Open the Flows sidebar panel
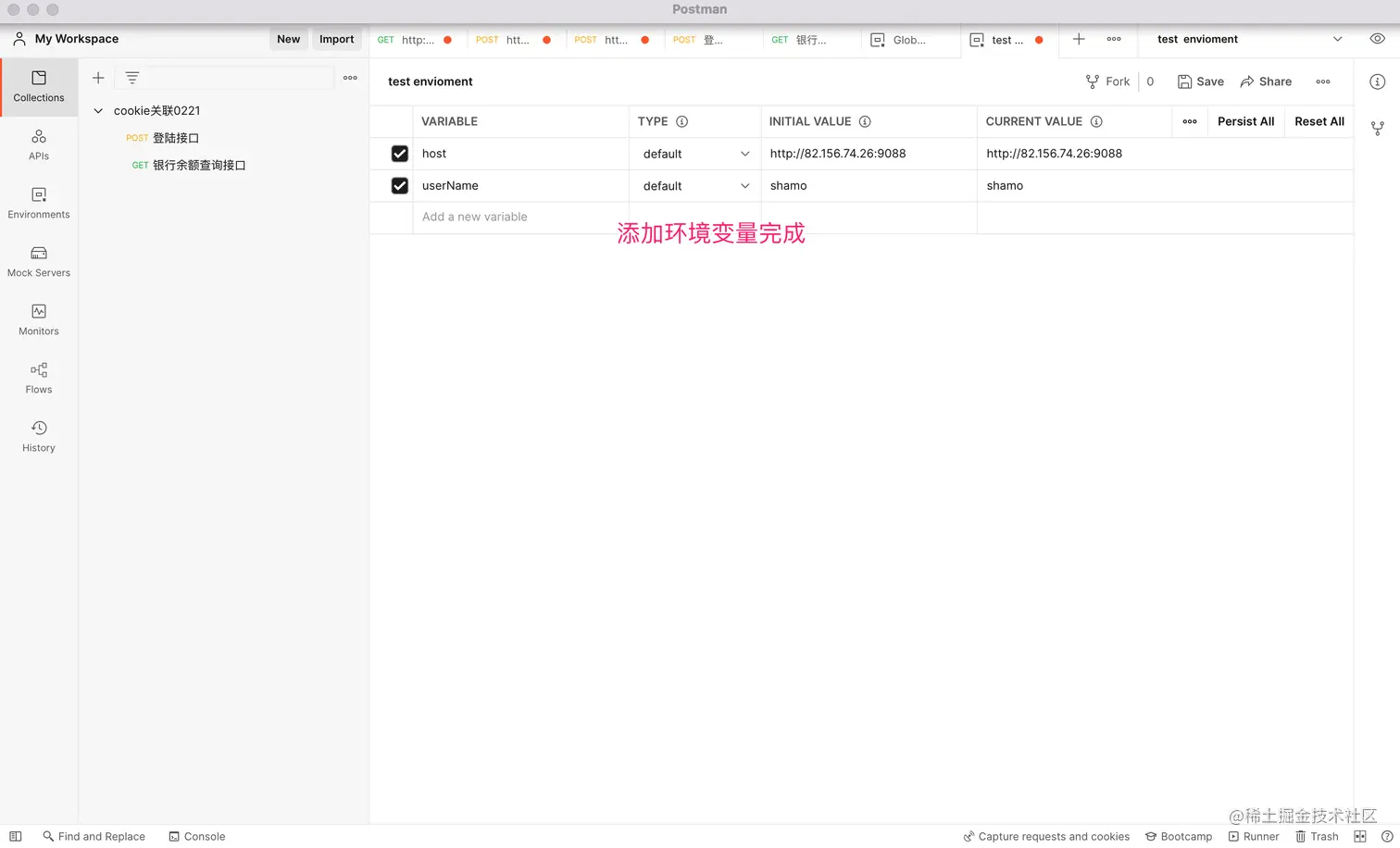Screen dimensions: 1400x848 point(39,379)
